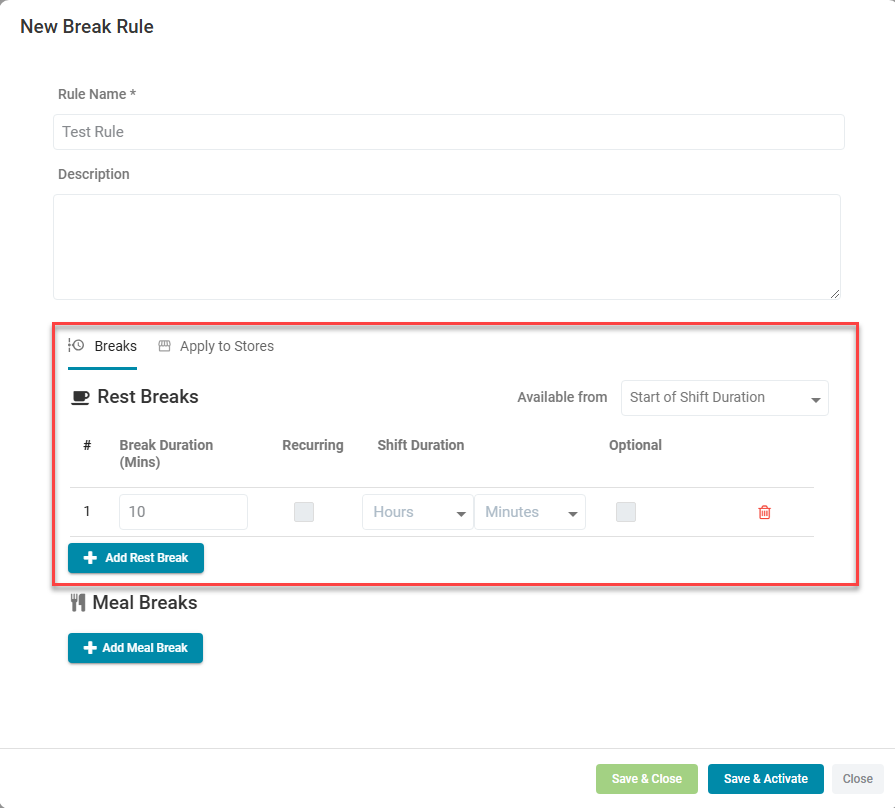Tick the Optional checkbox for break 1
The width and height of the screenshot is (895, 808).
coord(626,512)
